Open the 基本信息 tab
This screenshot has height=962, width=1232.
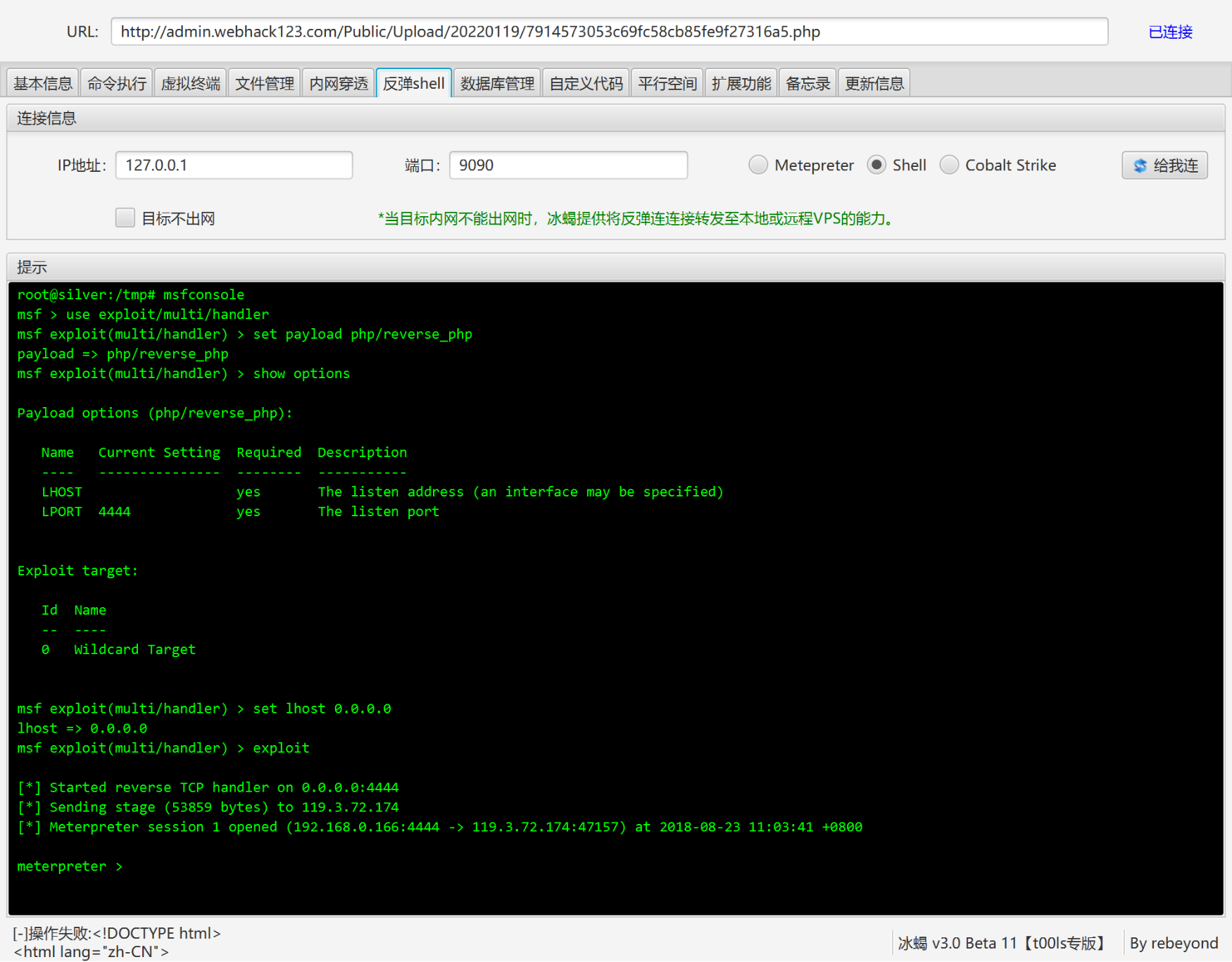point(43,83)
